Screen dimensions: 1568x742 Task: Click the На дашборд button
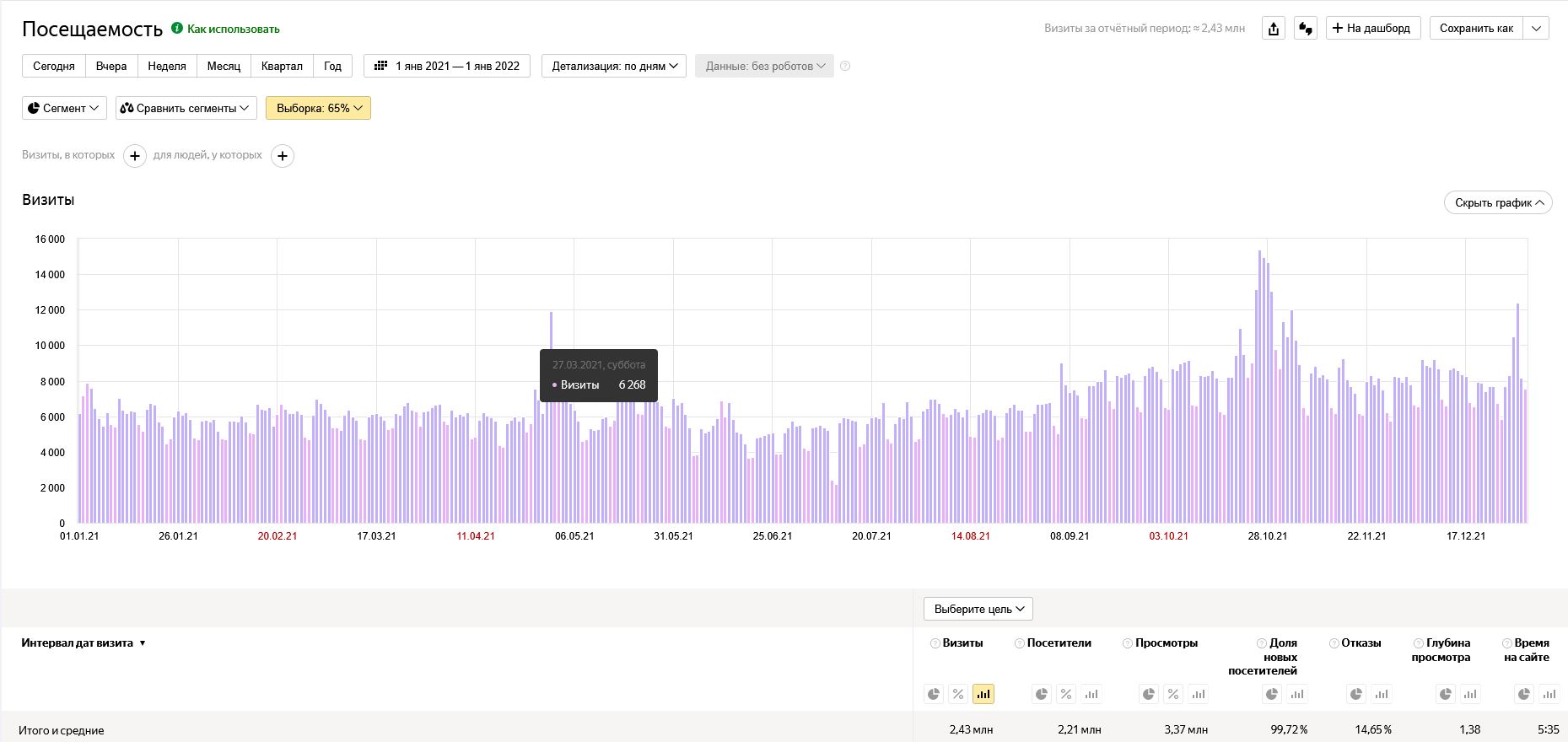point(1373,29)
